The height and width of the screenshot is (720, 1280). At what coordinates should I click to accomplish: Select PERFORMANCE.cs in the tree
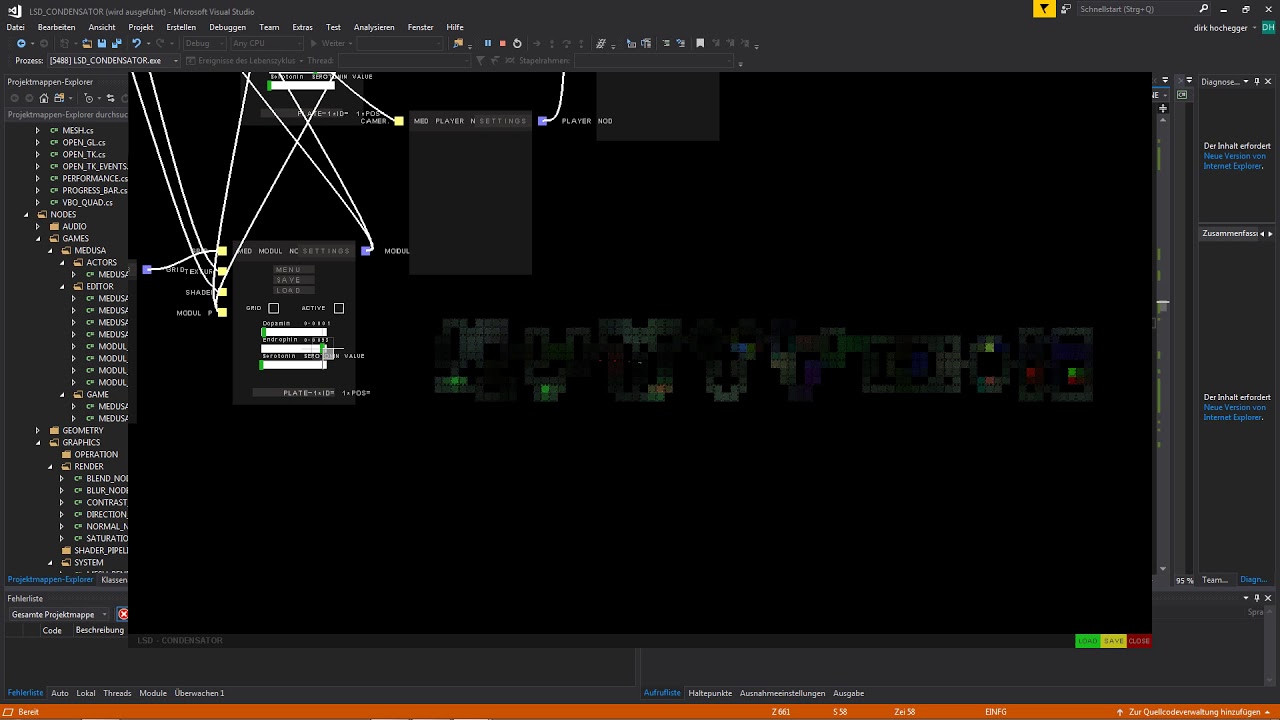pos(95,179)
